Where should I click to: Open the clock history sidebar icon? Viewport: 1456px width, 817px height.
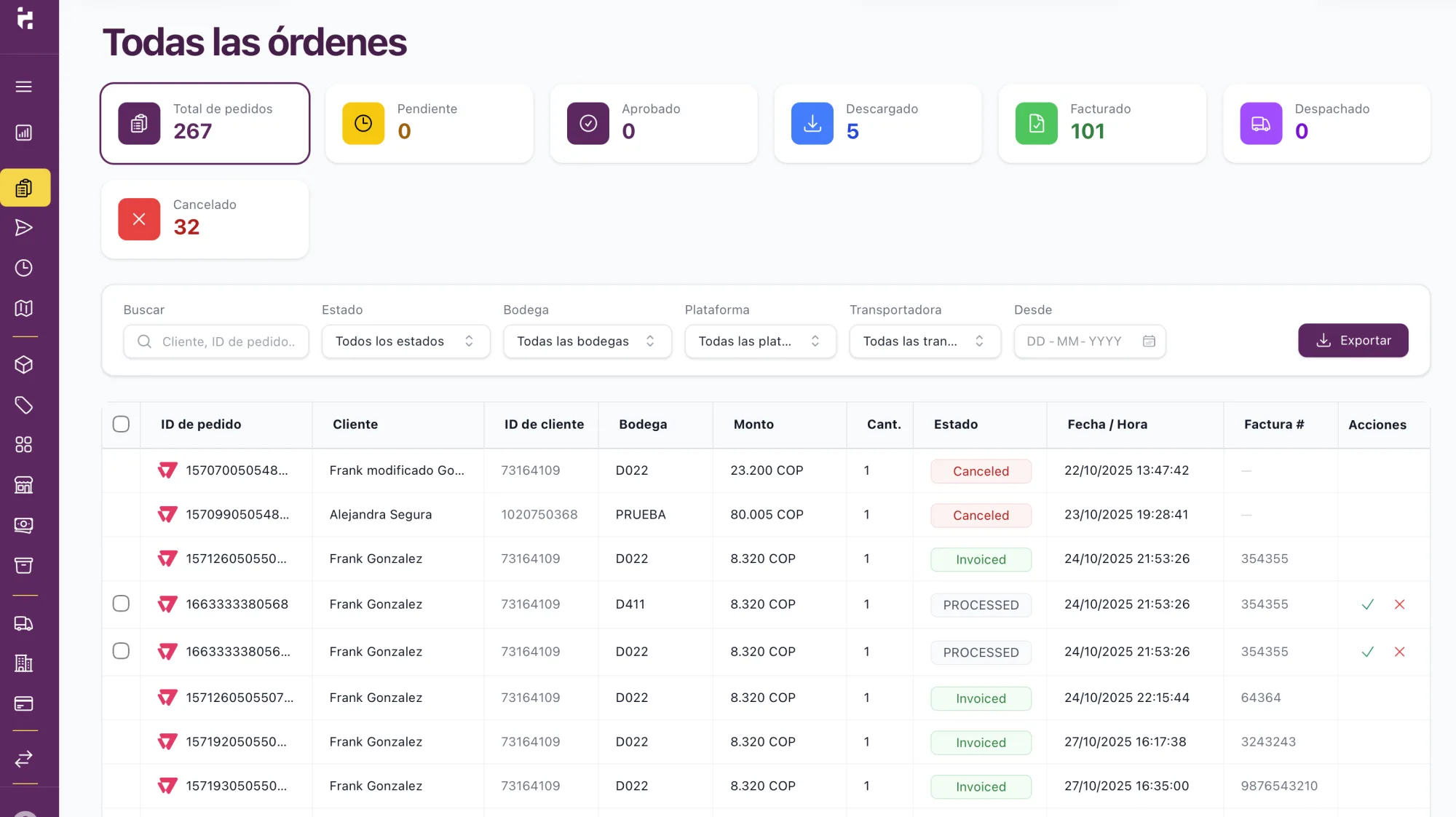click(24, 268)
